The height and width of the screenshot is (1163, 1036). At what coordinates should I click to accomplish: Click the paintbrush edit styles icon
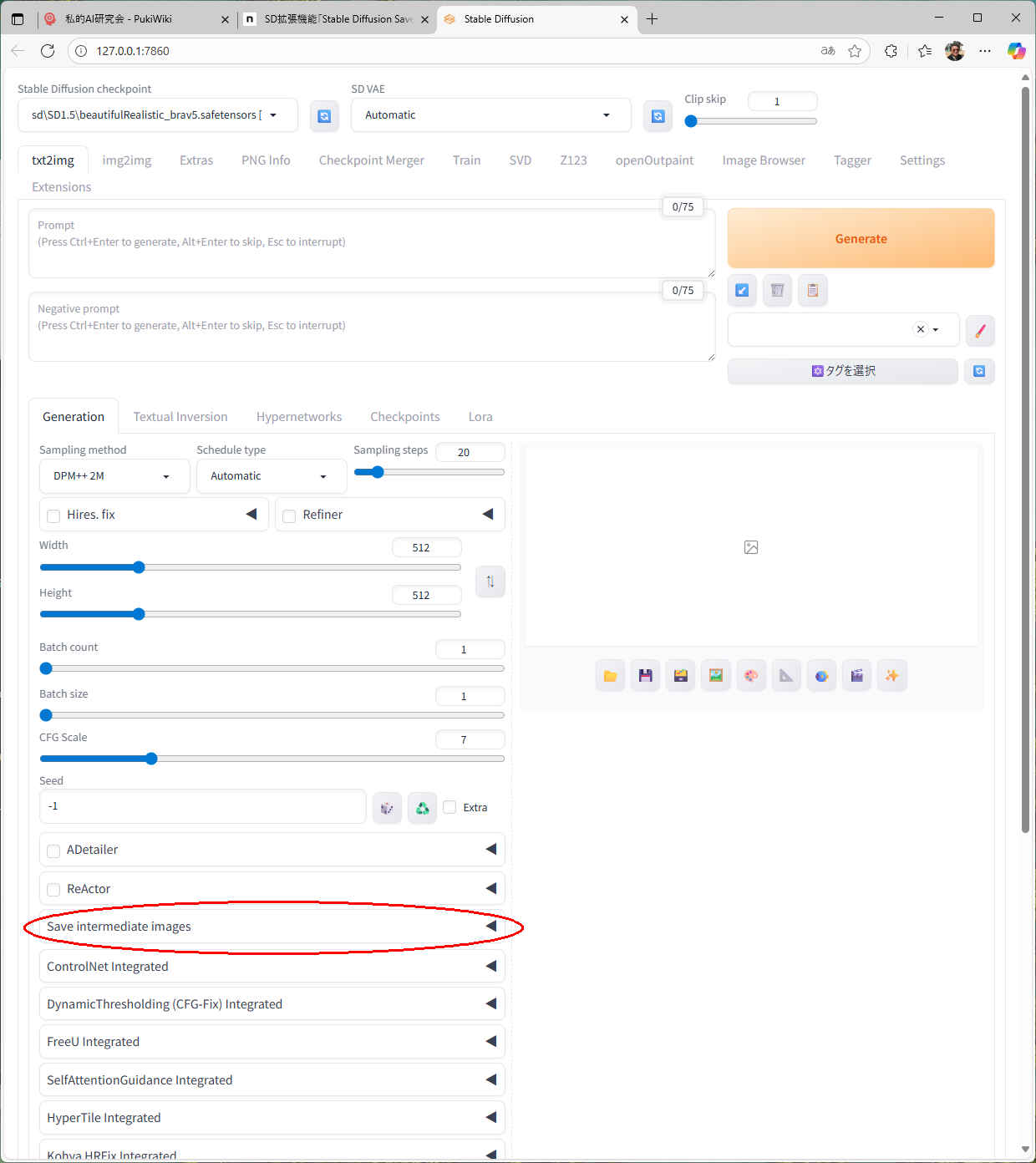point(979,330)
